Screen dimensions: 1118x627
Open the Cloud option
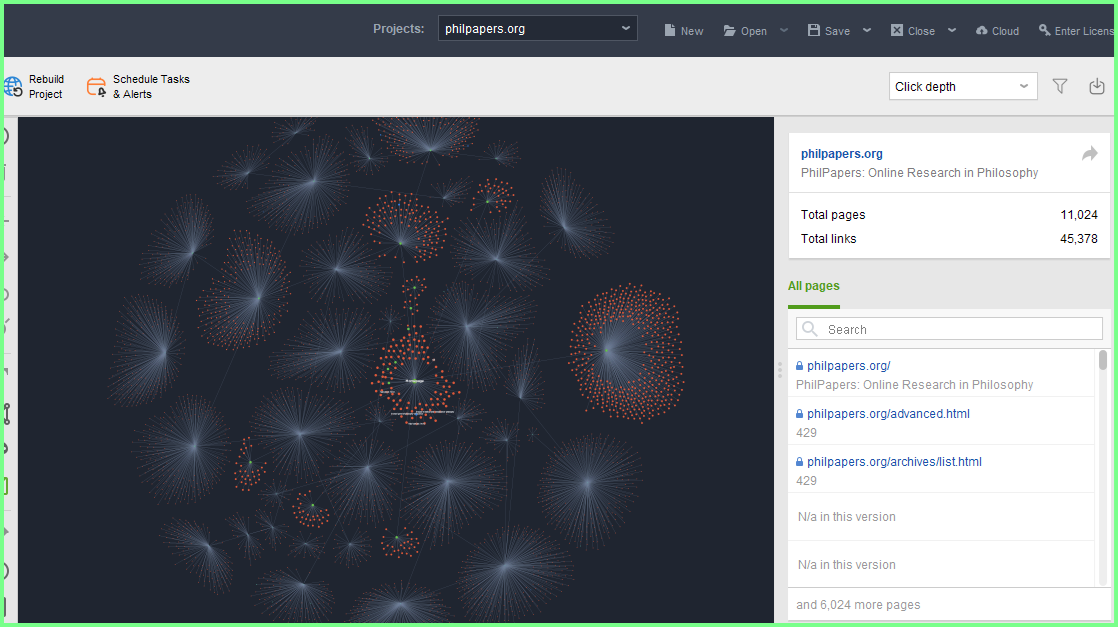click(x=998, y=31)
